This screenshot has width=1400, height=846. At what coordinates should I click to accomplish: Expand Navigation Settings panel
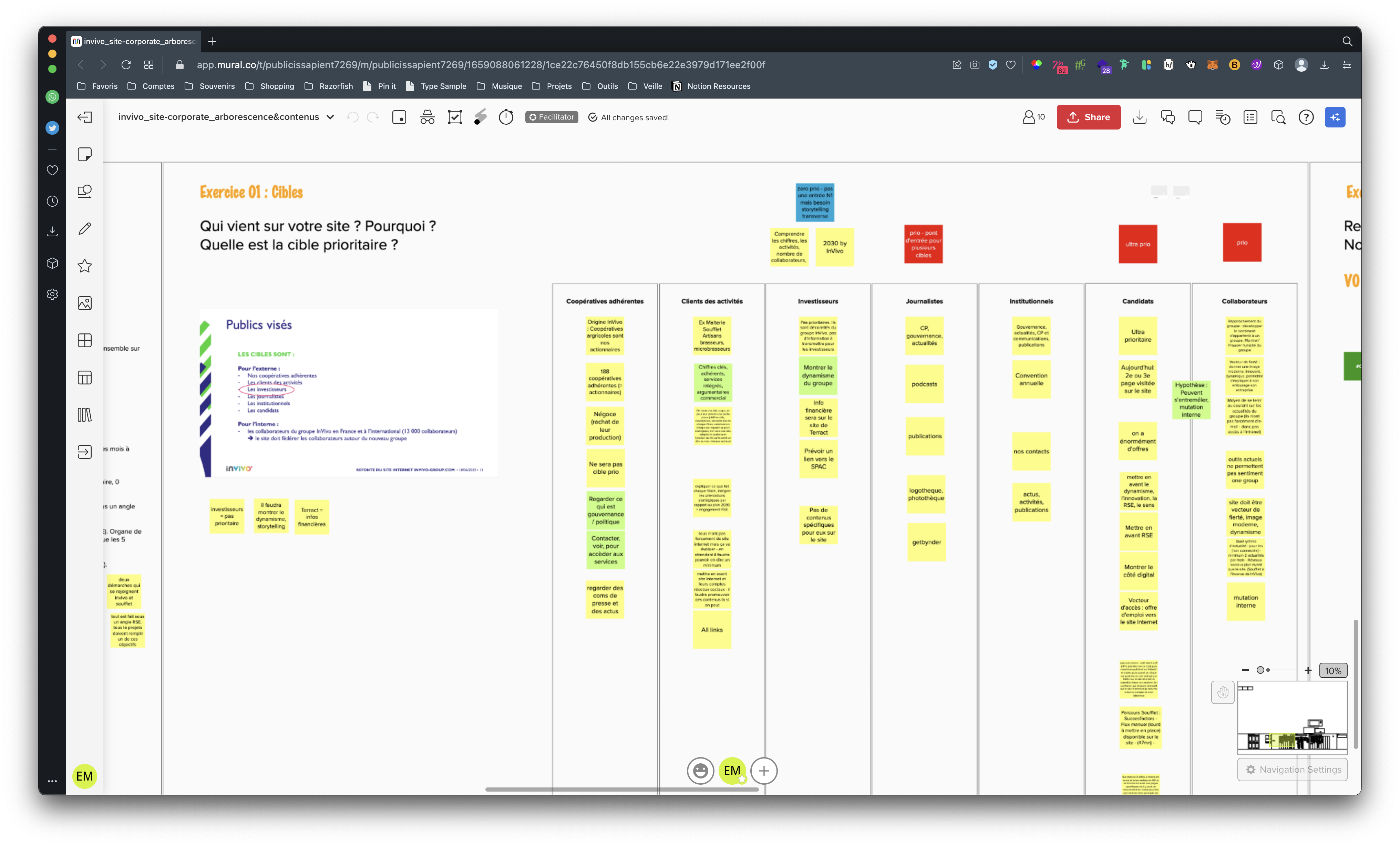point(1292,769)
